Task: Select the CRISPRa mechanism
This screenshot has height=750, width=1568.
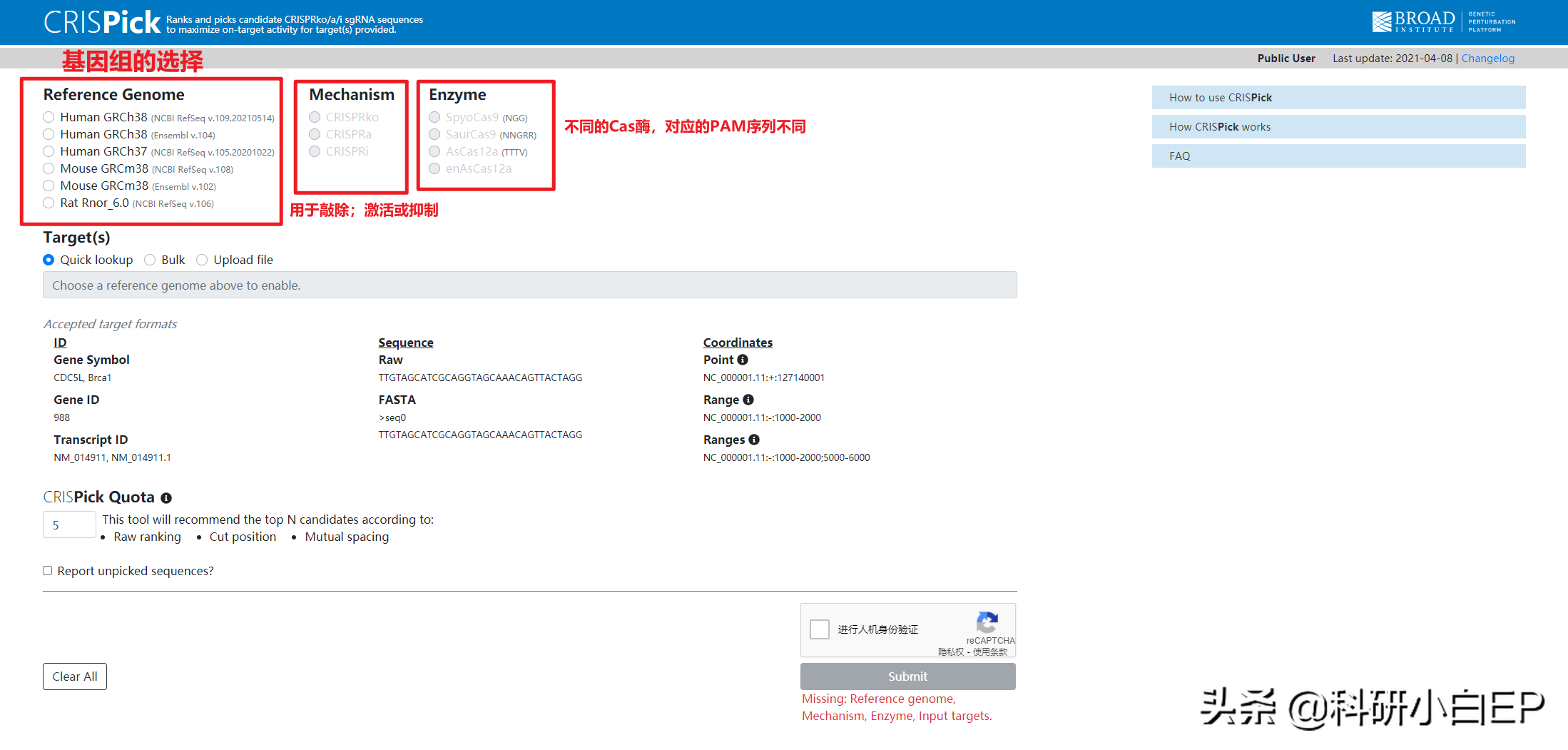Action: point(315,134)
